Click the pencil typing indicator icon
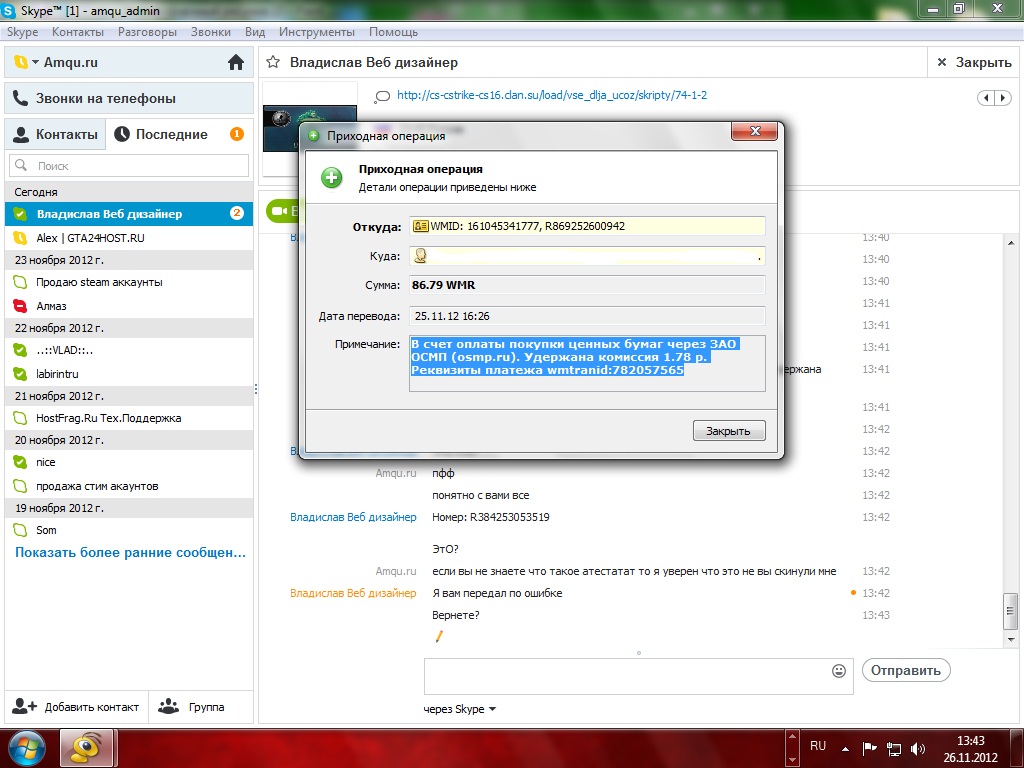This screenshot has width=1024, height=768. point(440,636)
